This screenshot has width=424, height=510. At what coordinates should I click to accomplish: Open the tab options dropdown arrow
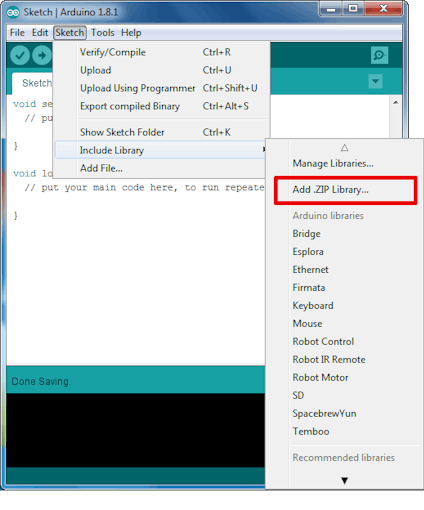click(x=375, y=81)
